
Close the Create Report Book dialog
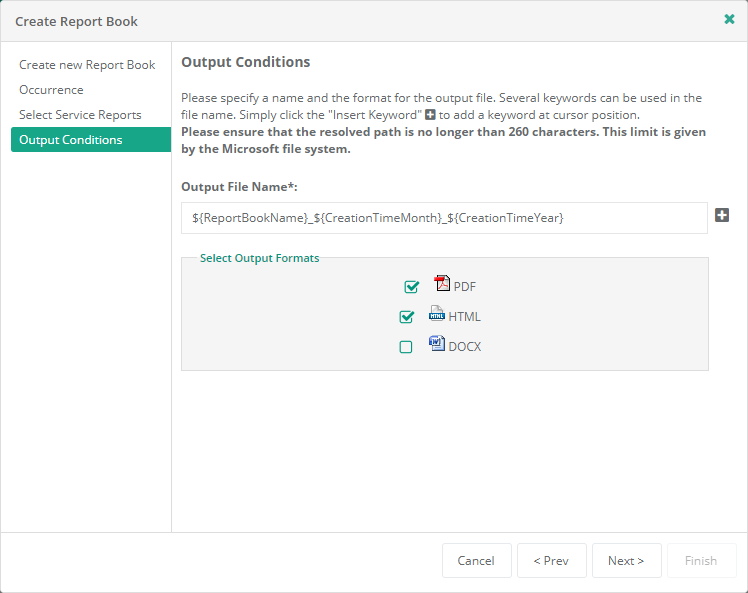click(729, 19)
